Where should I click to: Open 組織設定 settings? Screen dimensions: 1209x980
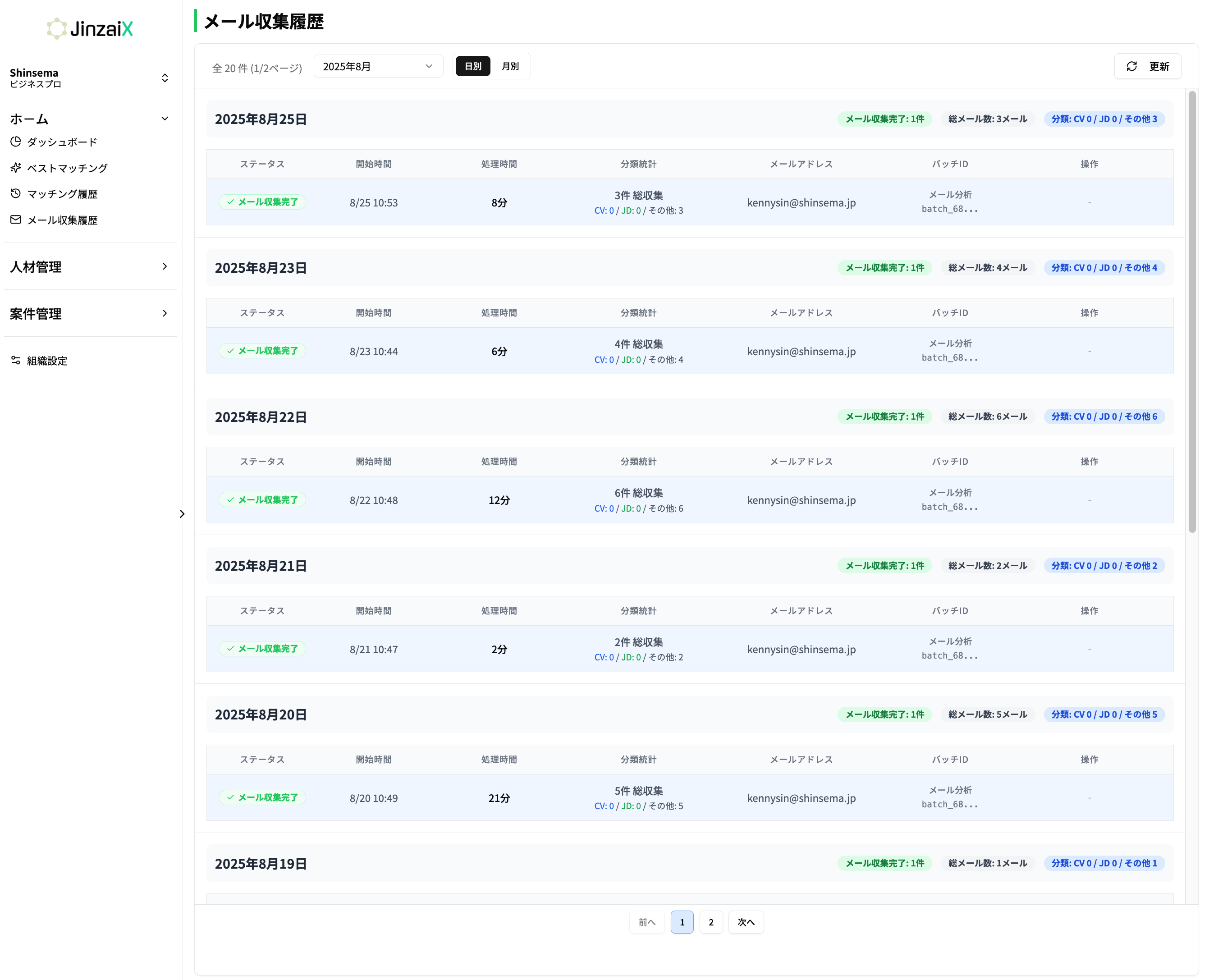47,360
